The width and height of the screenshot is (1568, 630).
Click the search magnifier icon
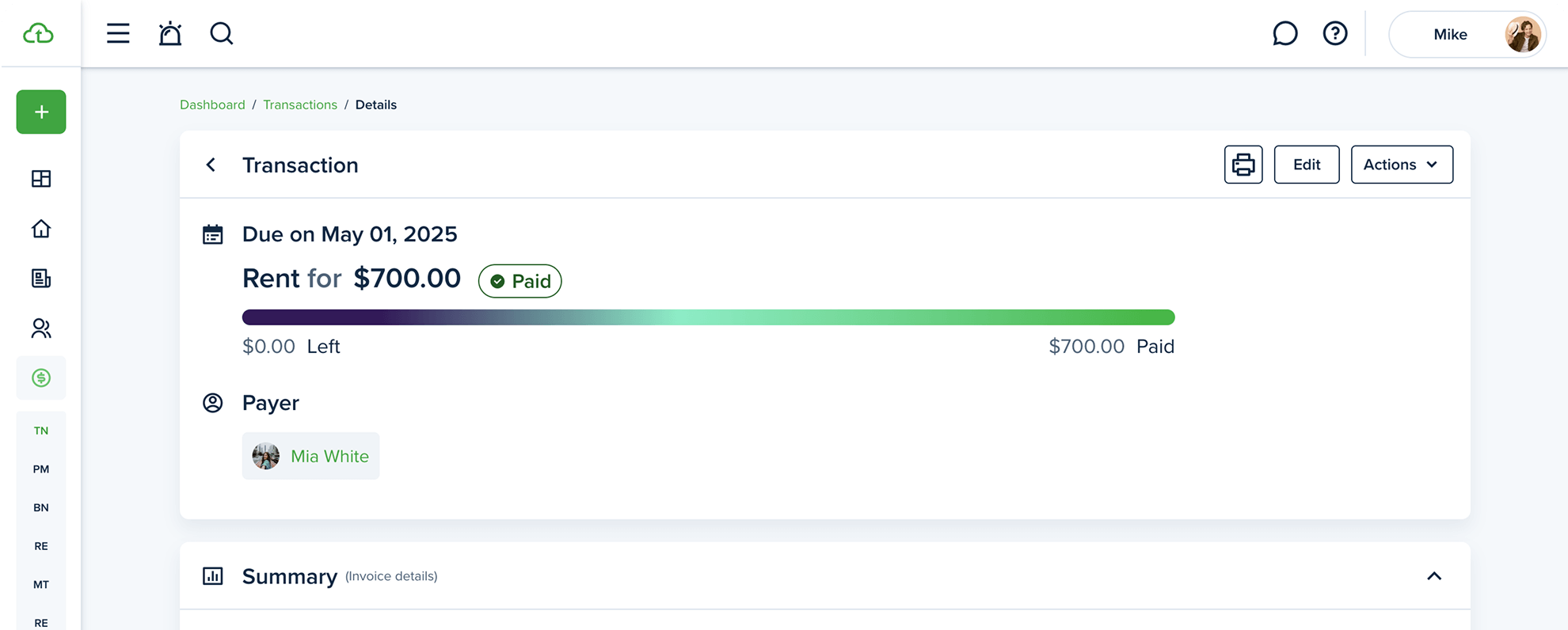point(222,33)
